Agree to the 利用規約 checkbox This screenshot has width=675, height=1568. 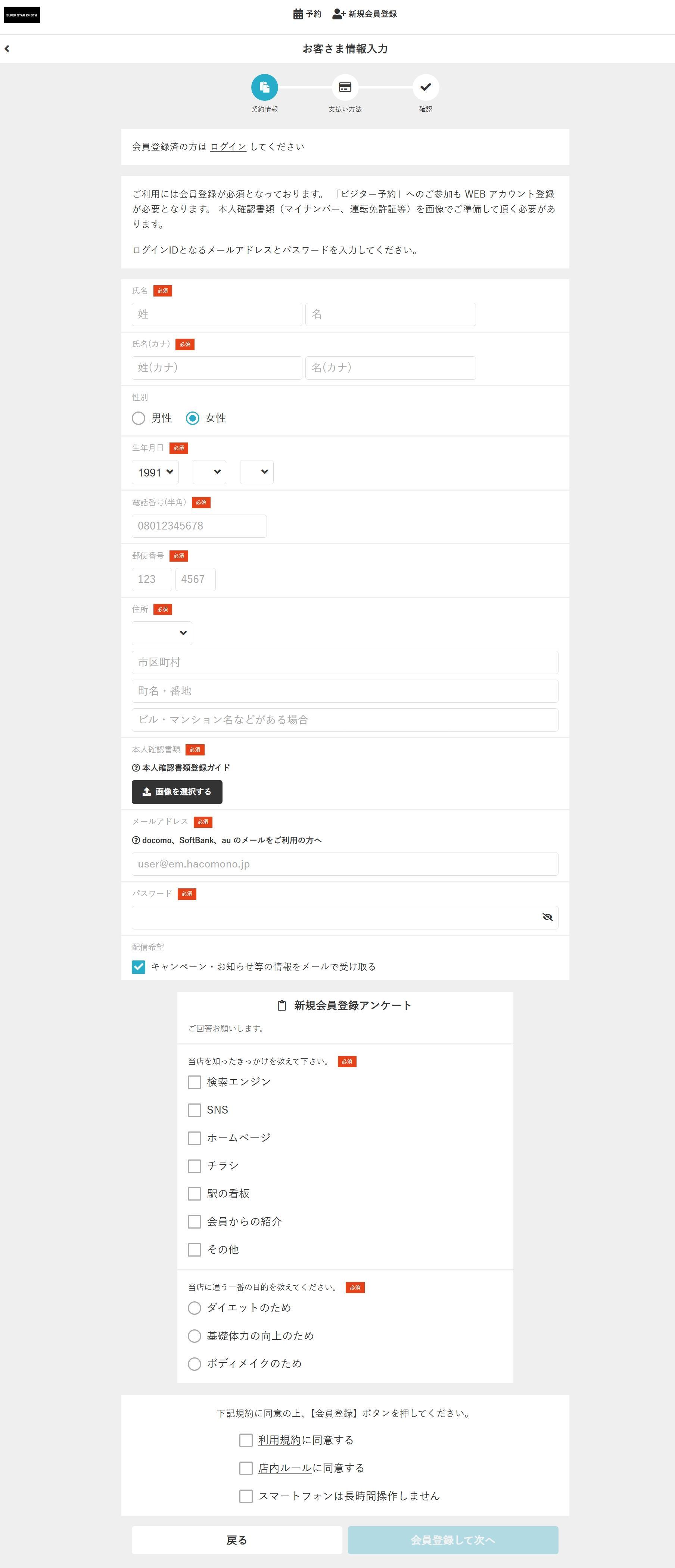coord(246,1440)
